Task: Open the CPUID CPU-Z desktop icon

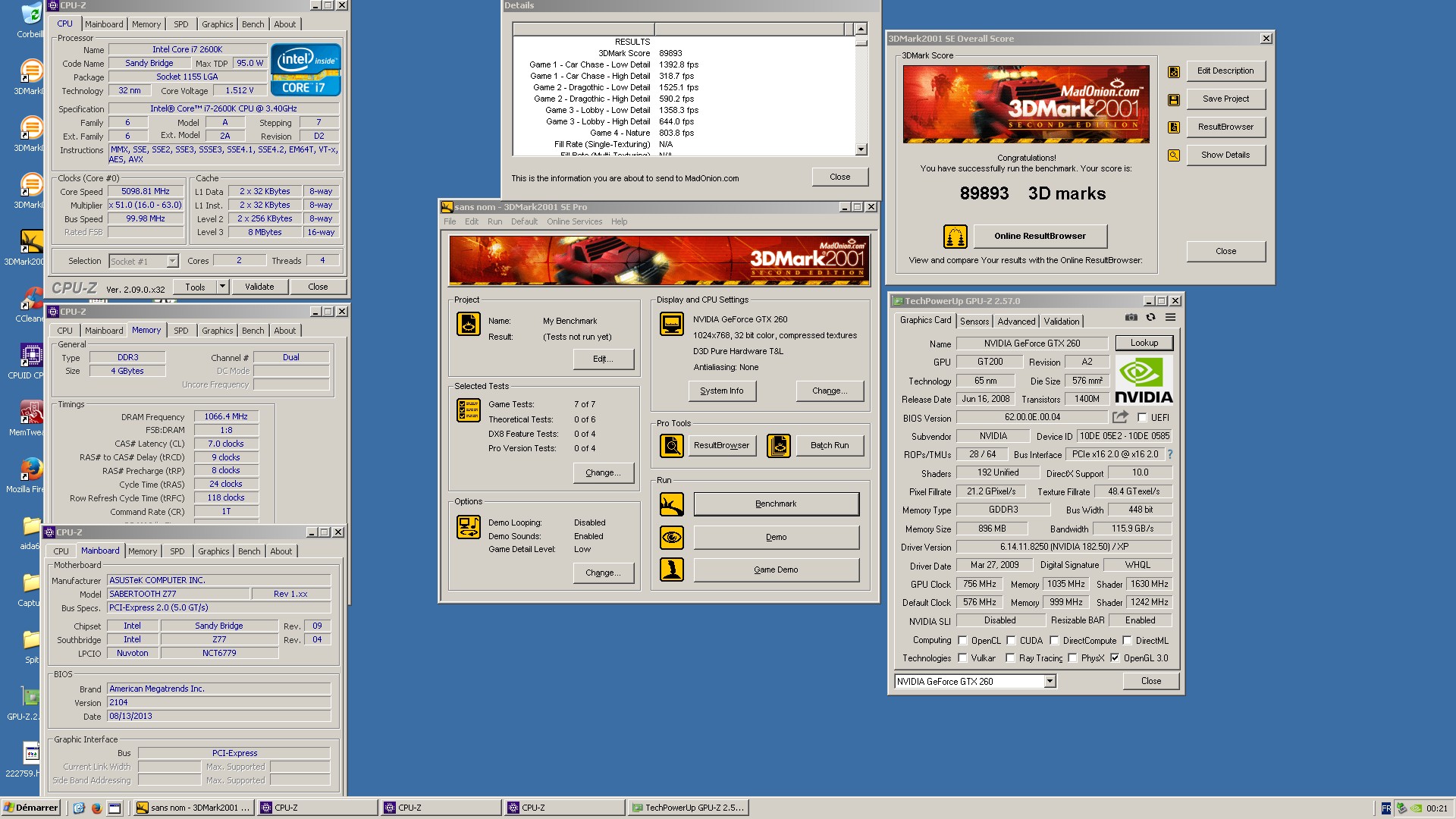Action: pos(31,355)
